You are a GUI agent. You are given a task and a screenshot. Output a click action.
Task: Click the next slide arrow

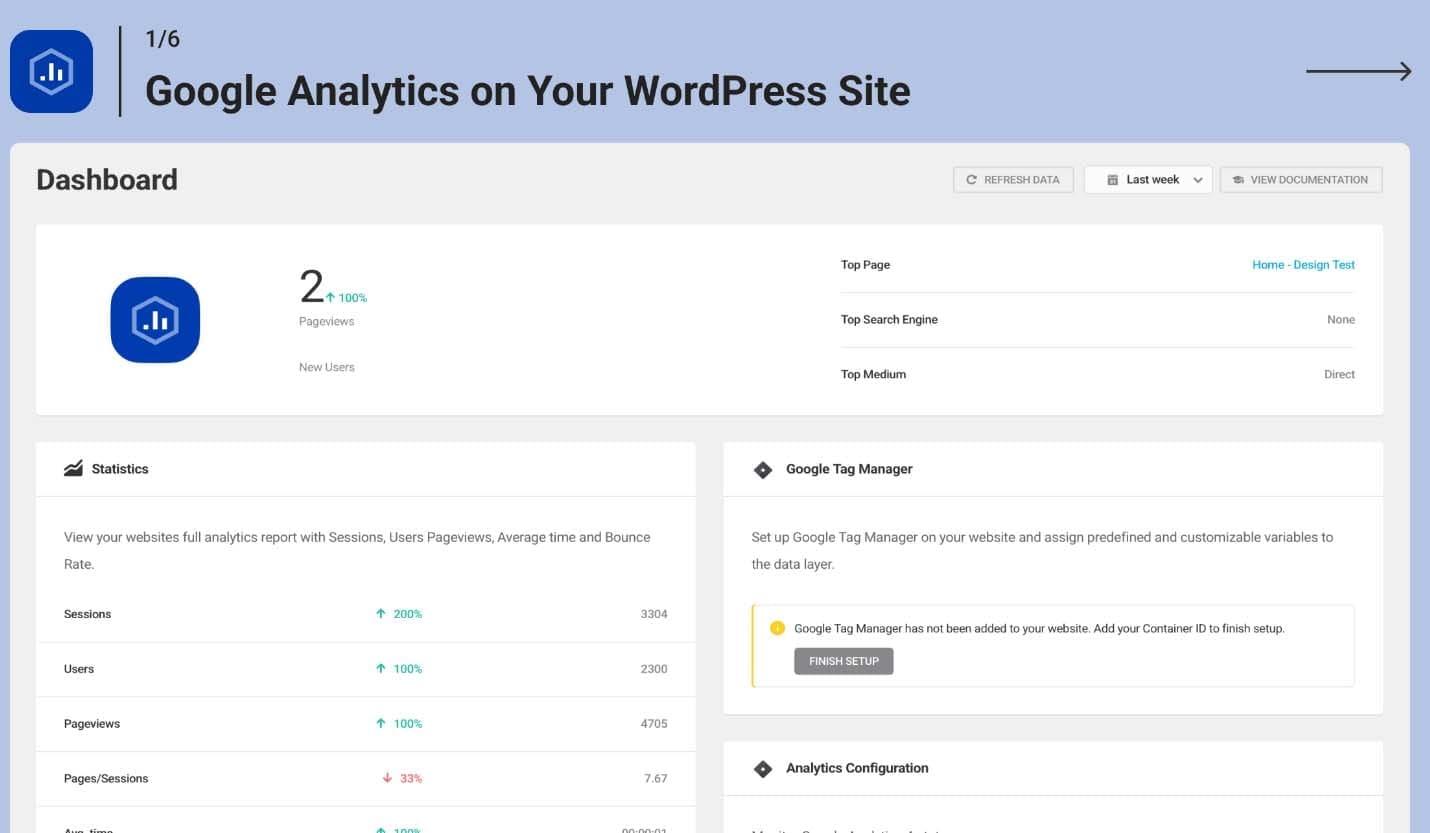1358,71
